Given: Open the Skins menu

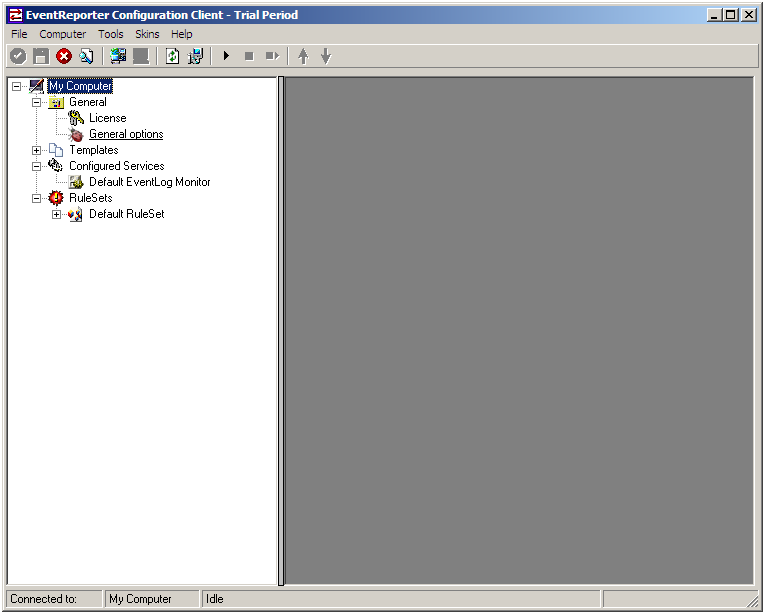Looking at the screenshot, I should click(147, 34).
